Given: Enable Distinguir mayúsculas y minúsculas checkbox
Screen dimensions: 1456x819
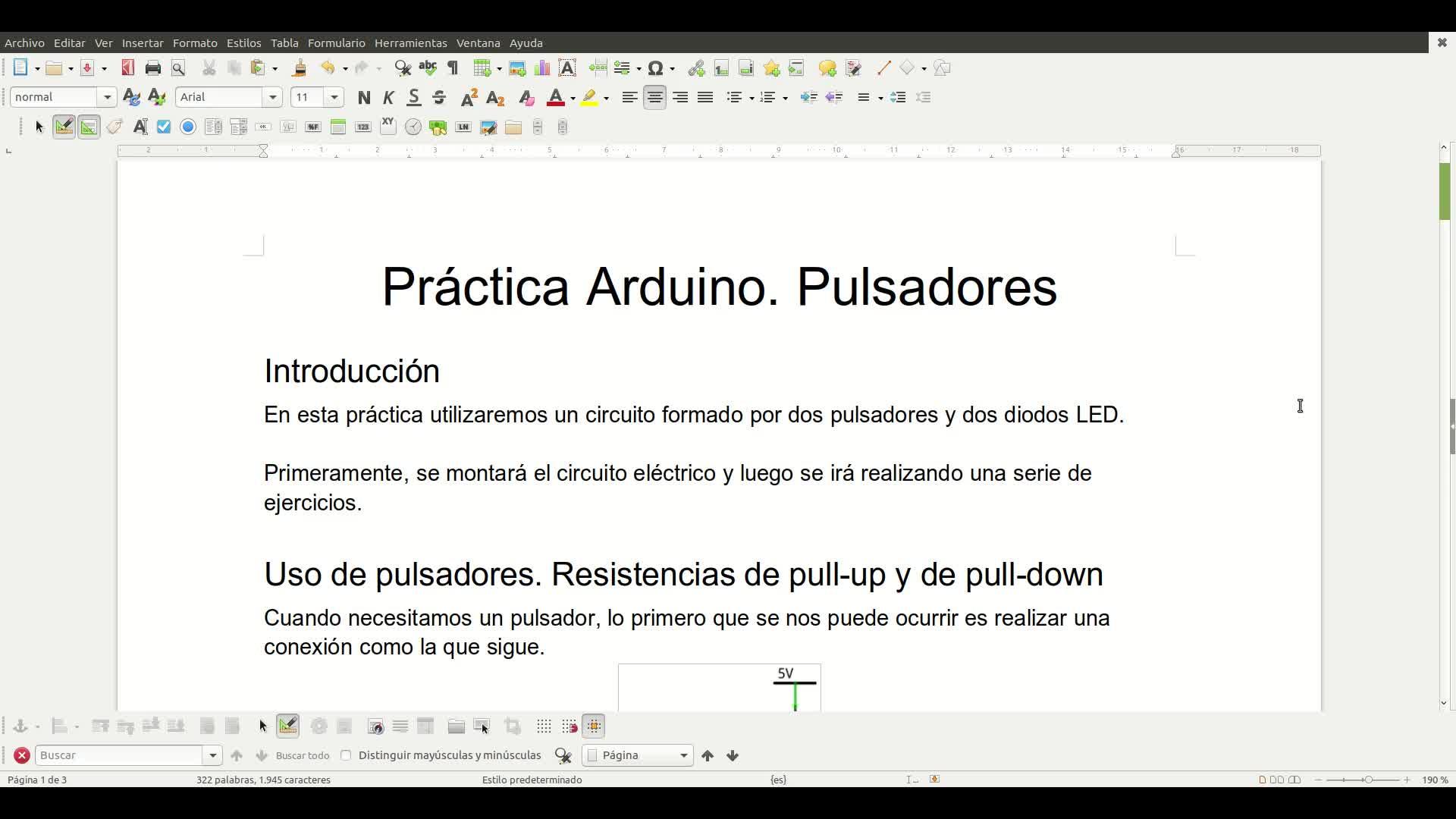Looking at the screenshot, I should click(x=347, y=755).
